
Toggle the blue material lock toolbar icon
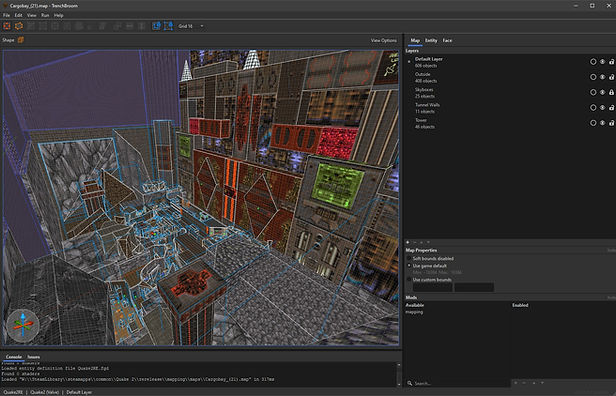156,26
